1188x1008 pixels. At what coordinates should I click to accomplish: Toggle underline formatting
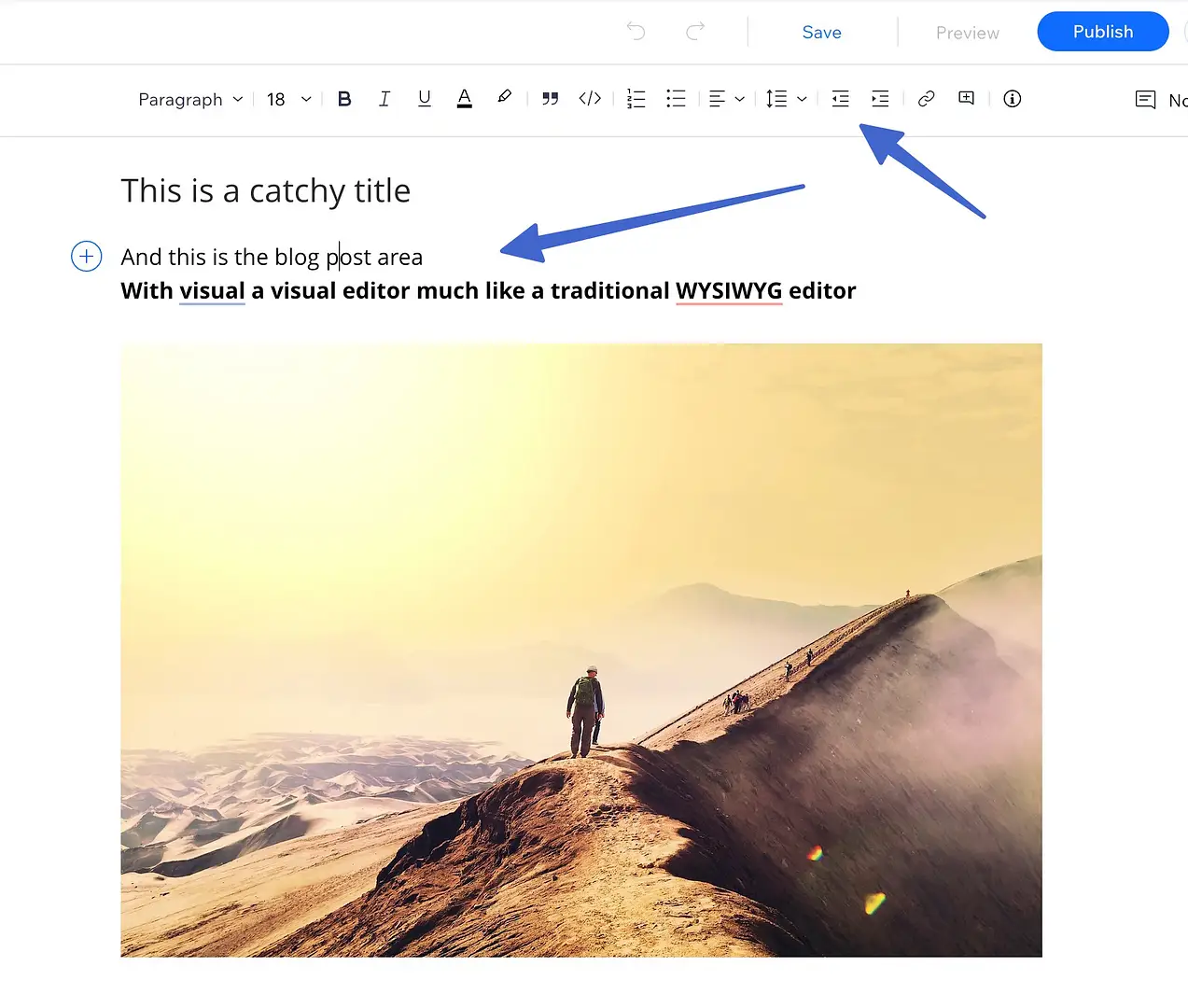tap(425, 99)
